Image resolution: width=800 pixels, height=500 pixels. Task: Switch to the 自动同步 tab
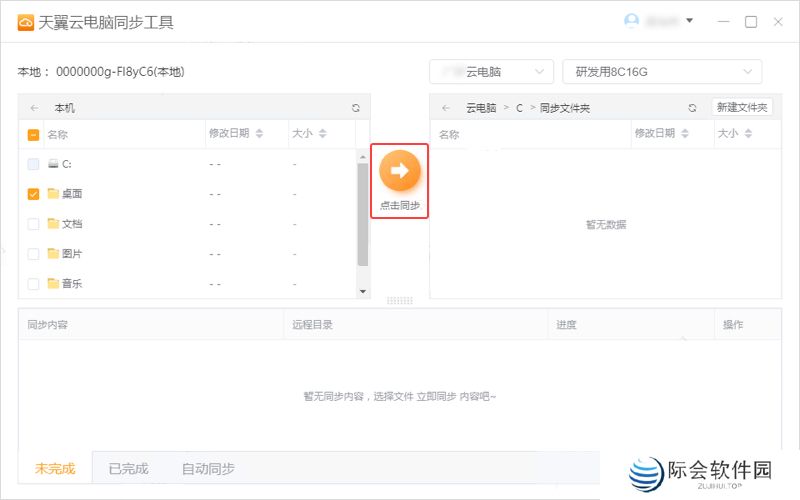pyautogui.click(x=208, y=468)
